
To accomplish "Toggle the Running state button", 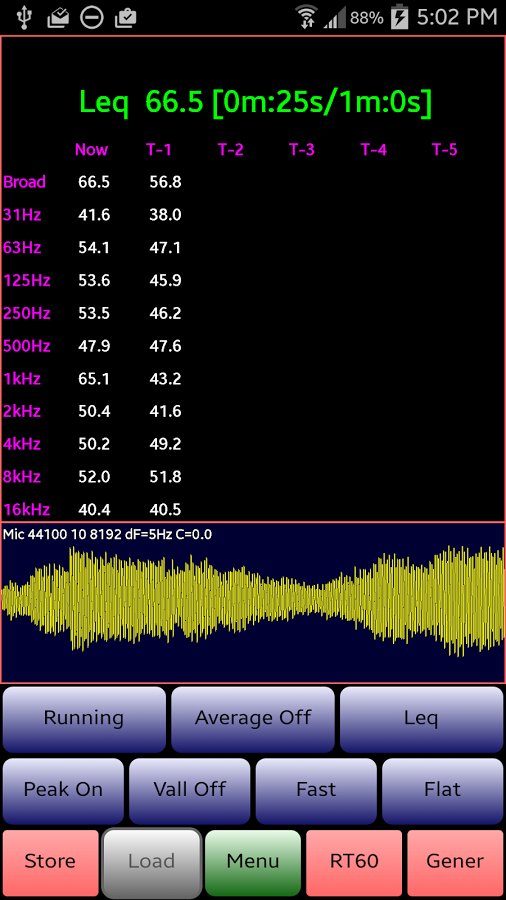I will [84, 719].
